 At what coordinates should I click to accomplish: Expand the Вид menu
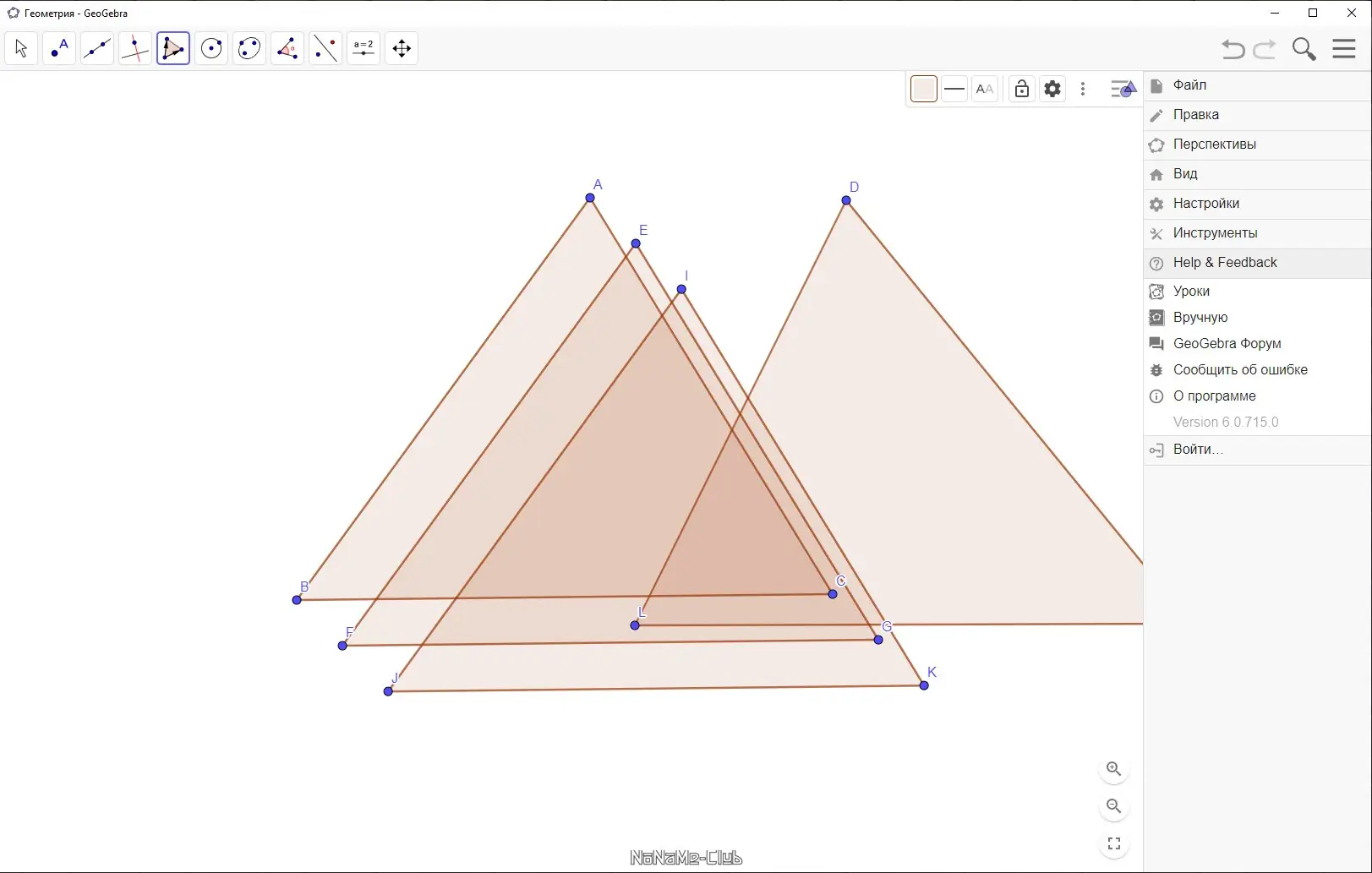pos(1258,174)
